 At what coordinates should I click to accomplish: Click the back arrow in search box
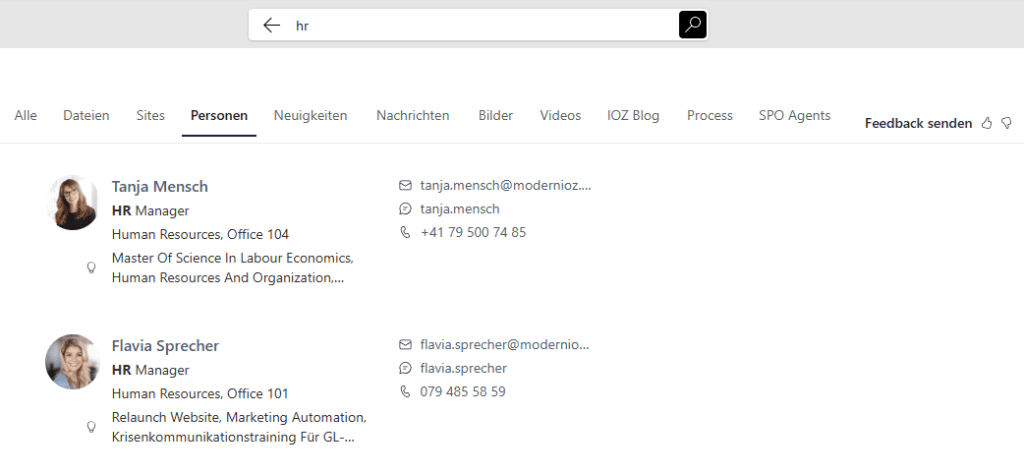pyautogui.click(x=271, y=25)
